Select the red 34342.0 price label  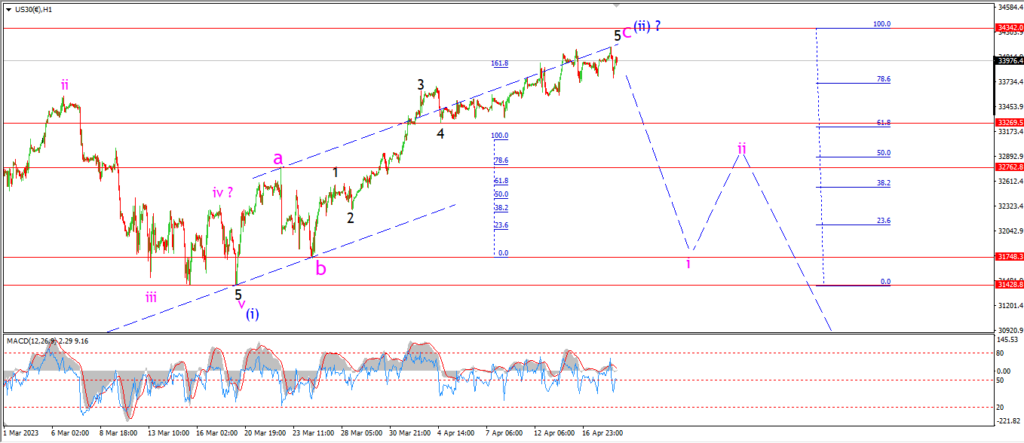click(1009, 28)
